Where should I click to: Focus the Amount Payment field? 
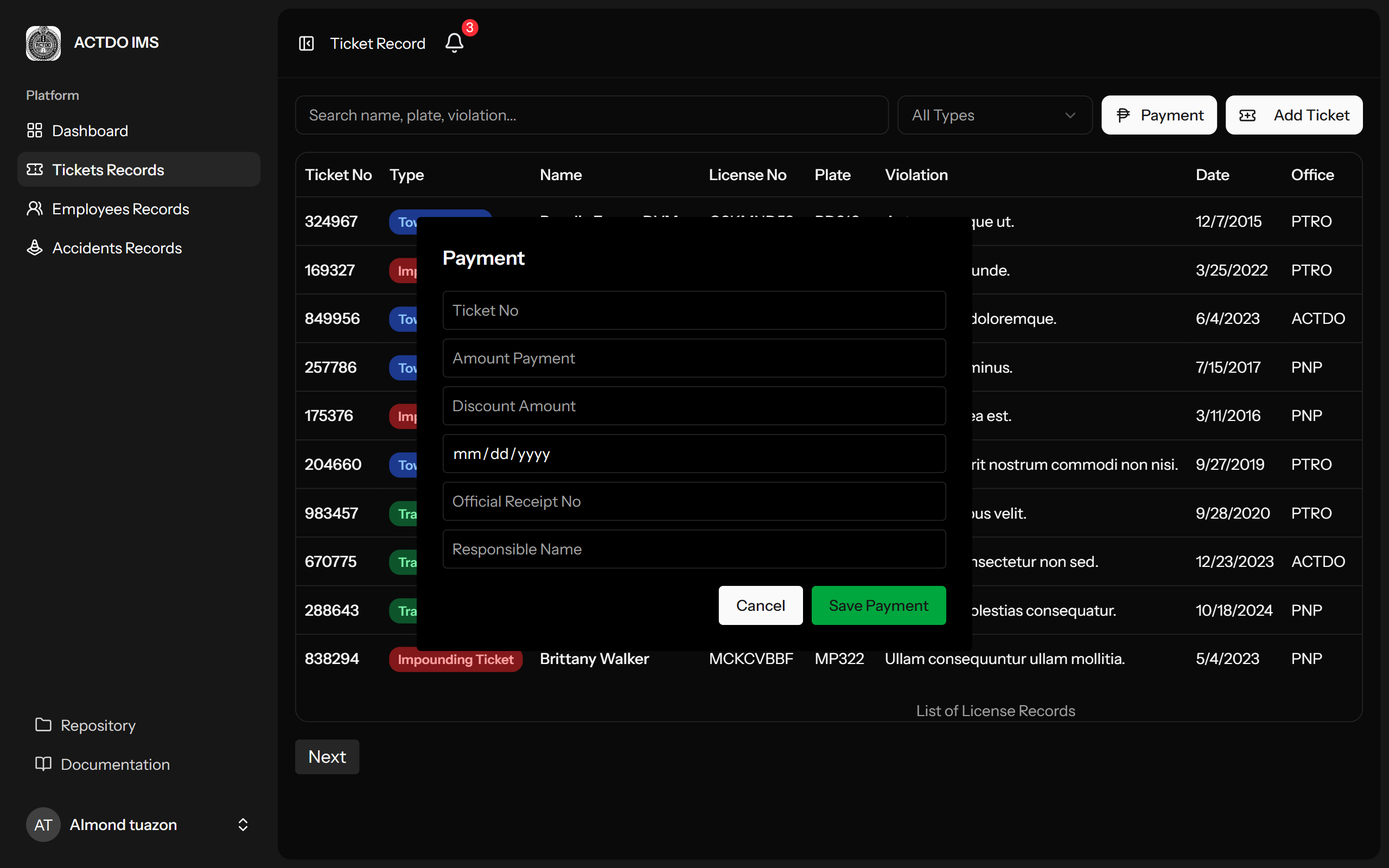click(x=693, y=358)
